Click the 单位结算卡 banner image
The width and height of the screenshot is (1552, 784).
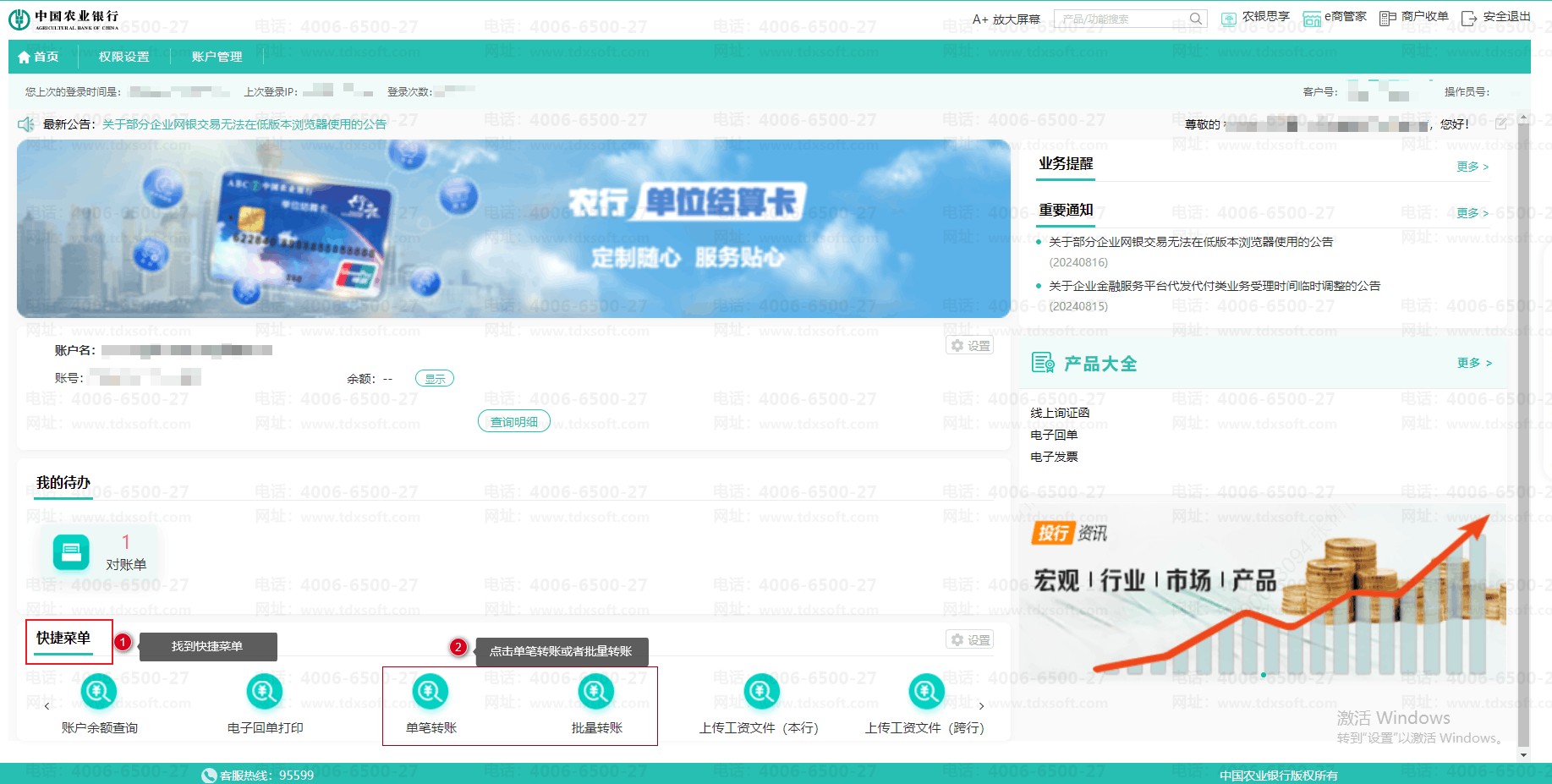click(513, 228)
